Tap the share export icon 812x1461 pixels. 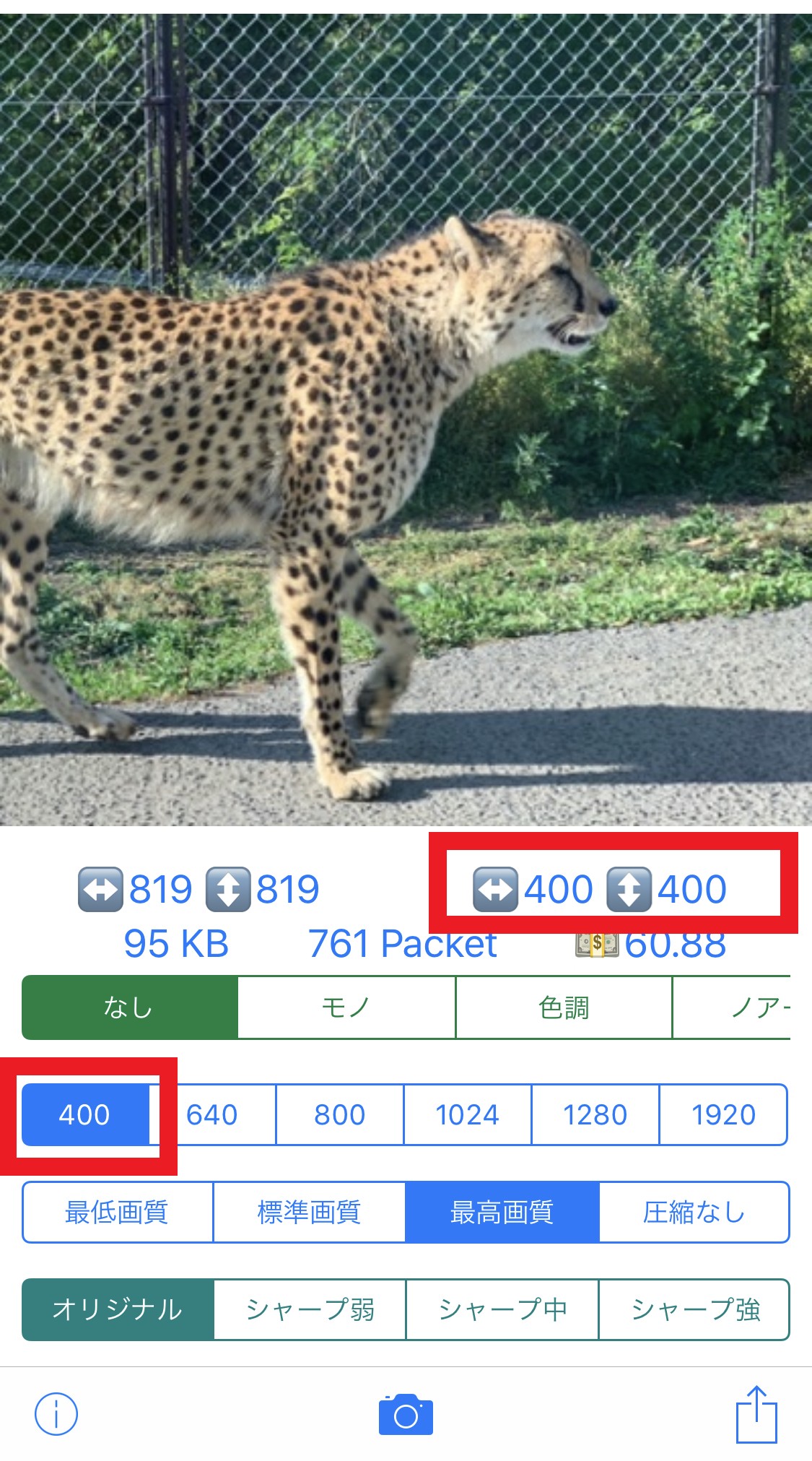point(756,1413)
